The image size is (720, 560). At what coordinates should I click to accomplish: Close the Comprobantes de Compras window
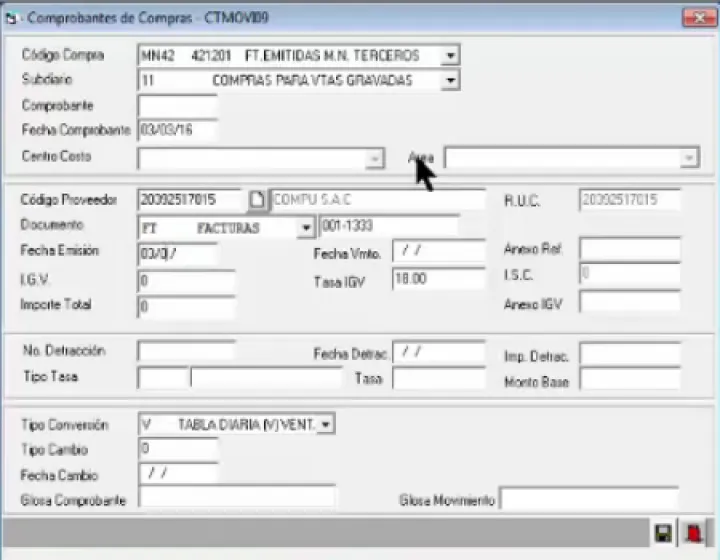(693, 18)
